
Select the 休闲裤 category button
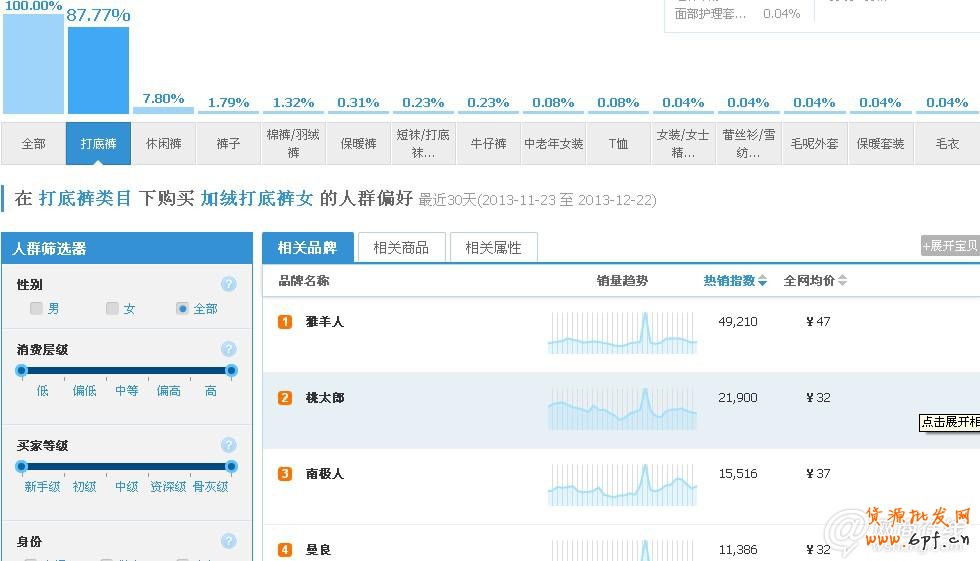click(x=164, y=143)
